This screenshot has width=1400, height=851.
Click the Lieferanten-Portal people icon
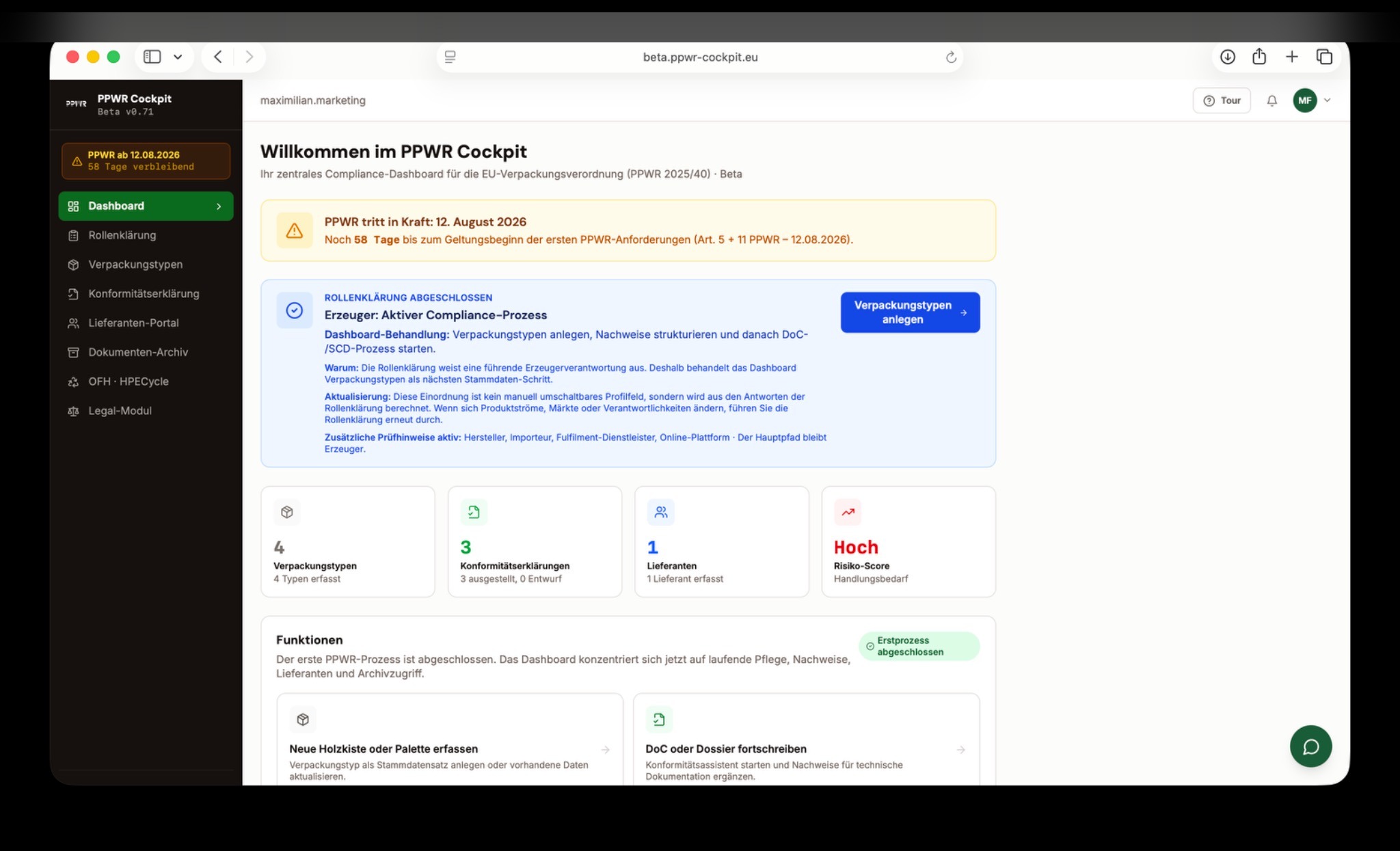(73, 323)
